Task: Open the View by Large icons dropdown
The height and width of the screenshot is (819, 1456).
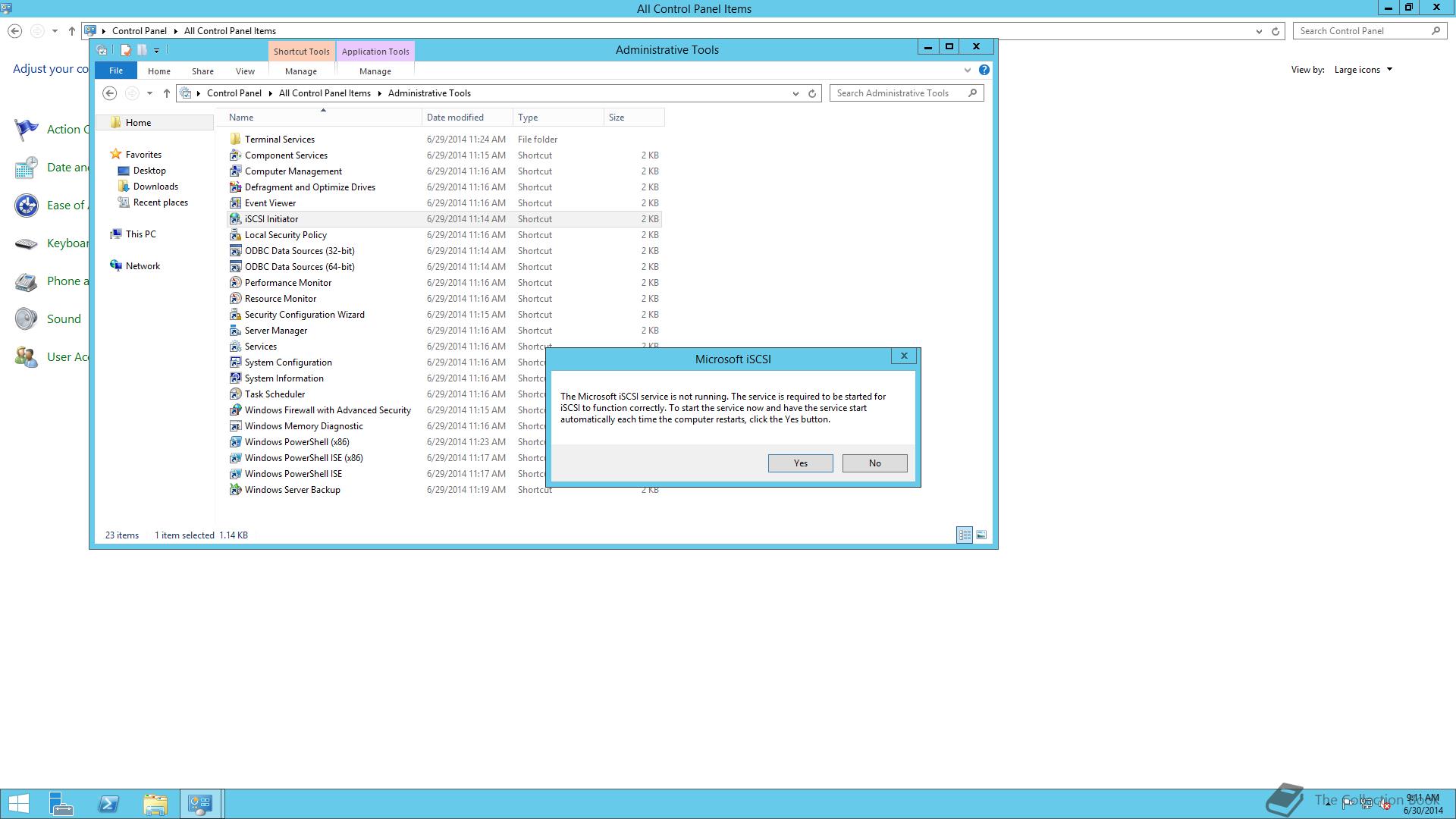Action: pyautogui.click(x=1363, y=69)
